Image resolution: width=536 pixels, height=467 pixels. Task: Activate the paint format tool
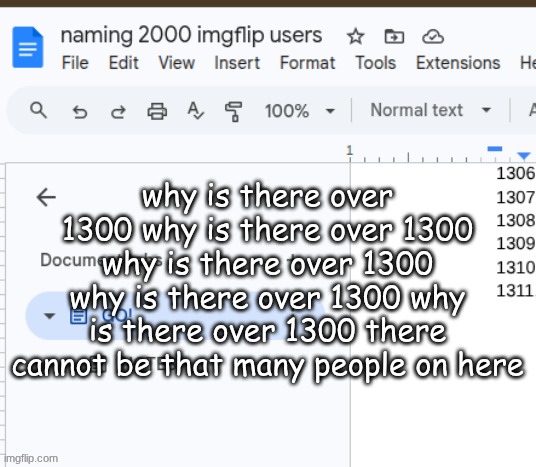click(x=234, y=111)
